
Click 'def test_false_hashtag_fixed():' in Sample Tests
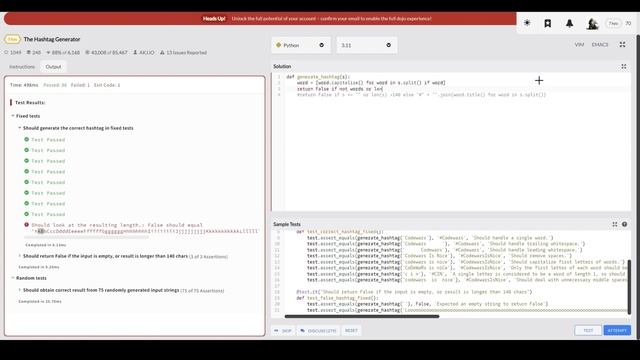click(x=338, y=298)
